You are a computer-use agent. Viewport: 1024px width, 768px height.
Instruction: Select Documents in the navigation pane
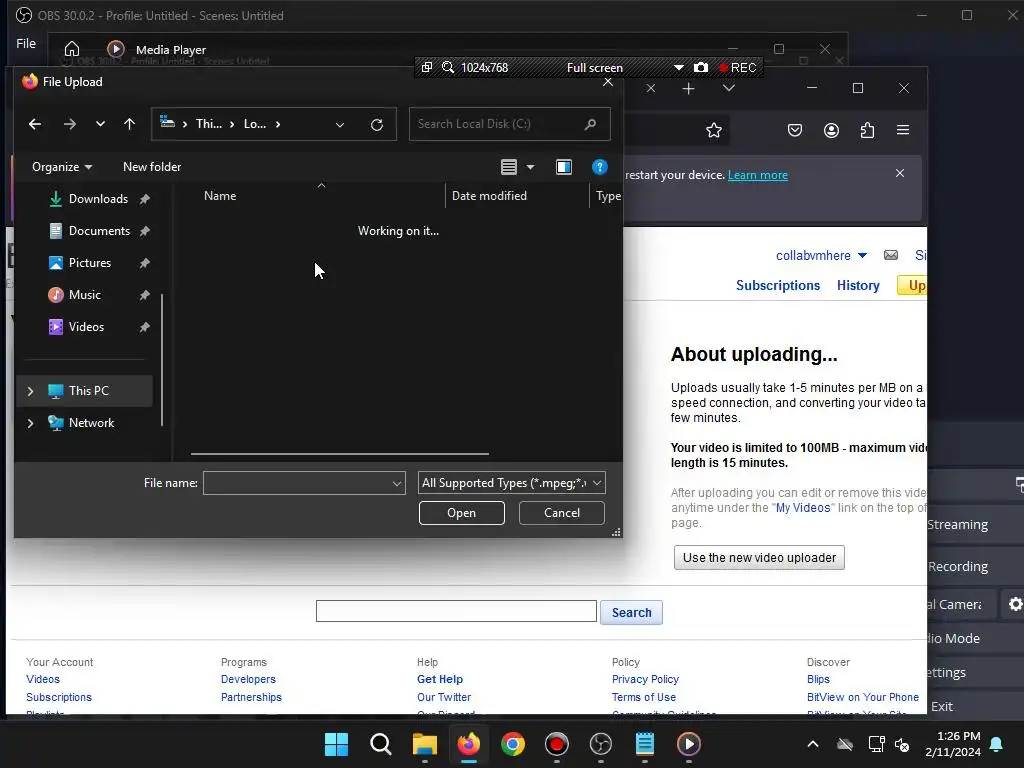[99, 231]
